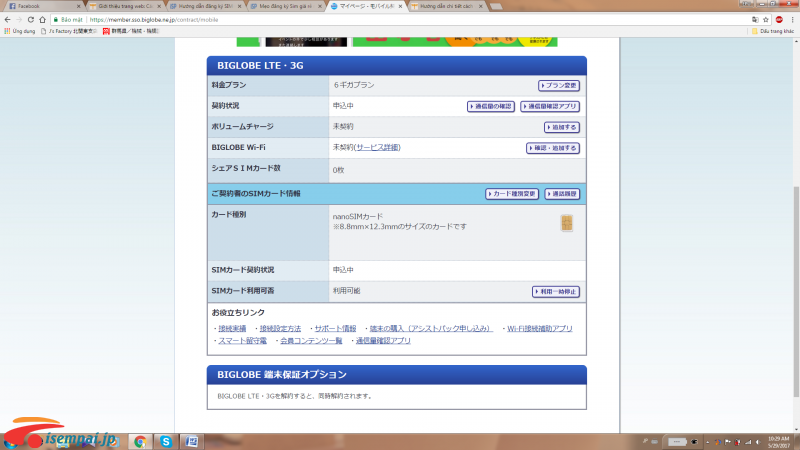Open 通信量確認アプリ link under お役立ちリンク
800x450 pixels.
[383, 341]
